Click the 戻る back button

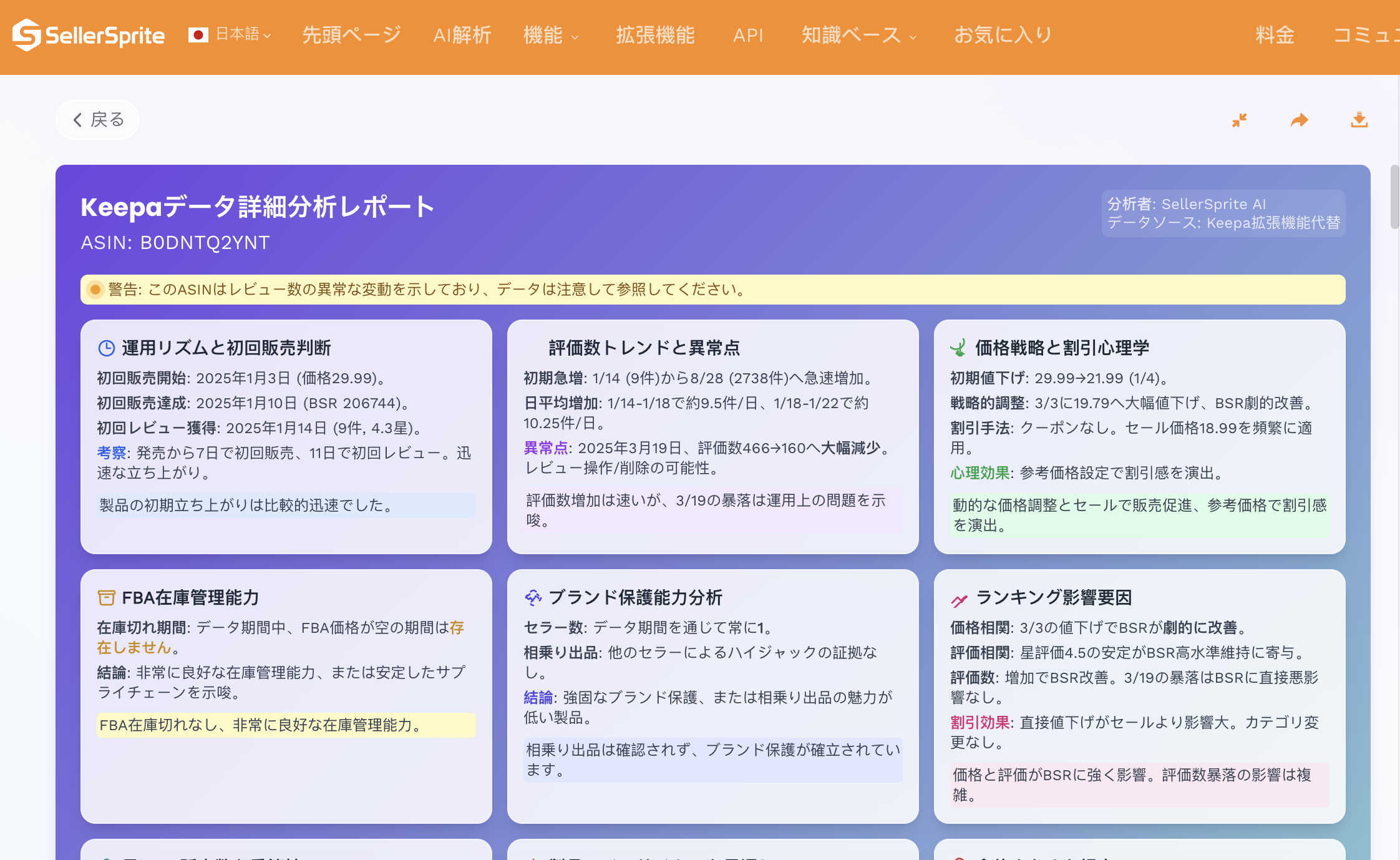click(x=98, y=119)
